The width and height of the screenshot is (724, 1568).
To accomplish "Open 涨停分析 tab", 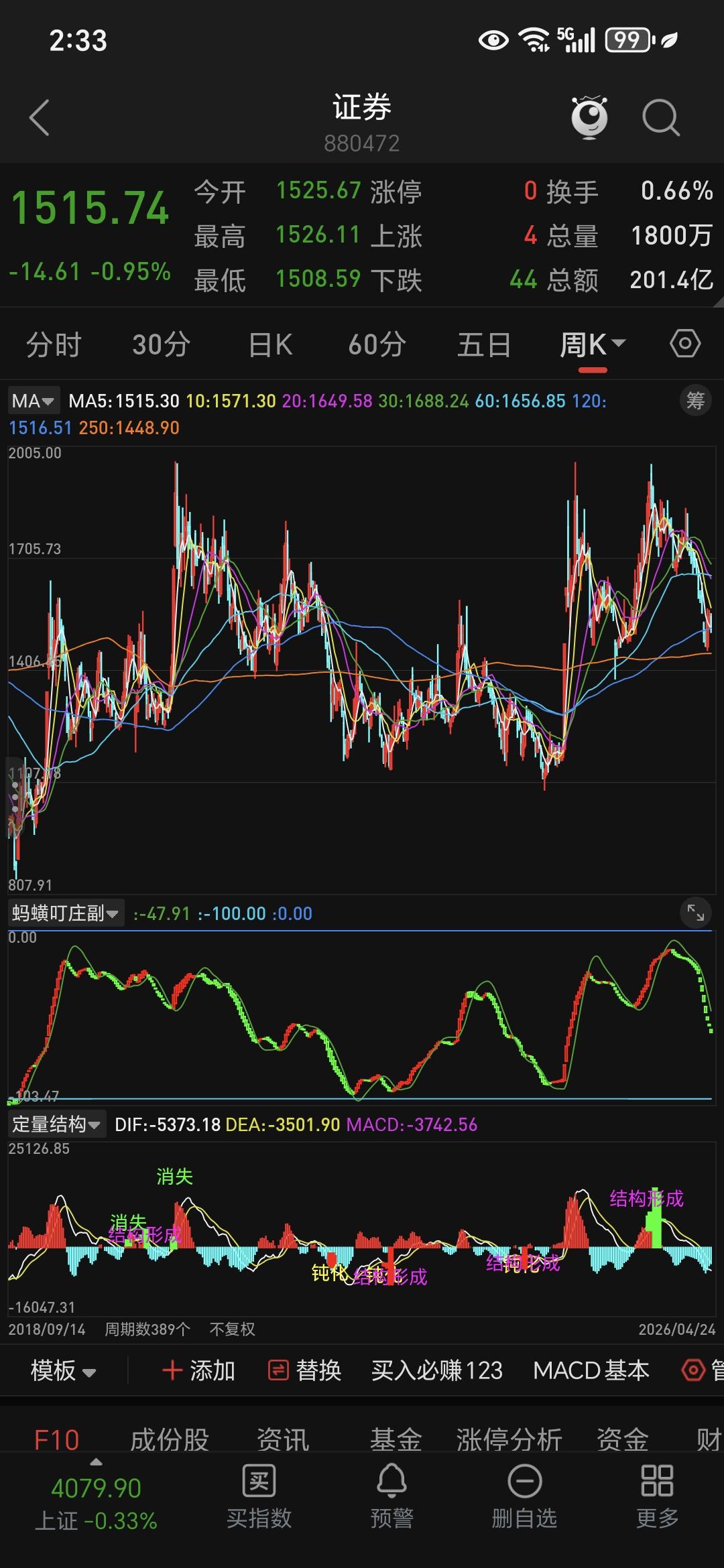I will click(x=509, y=1439).
